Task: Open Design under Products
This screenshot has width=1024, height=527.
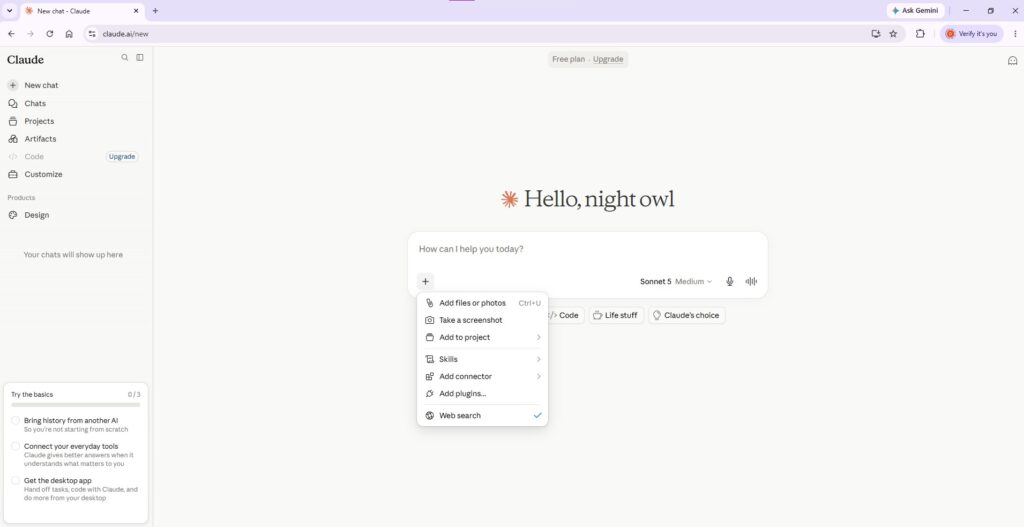Action: click(x=37, y=215)
